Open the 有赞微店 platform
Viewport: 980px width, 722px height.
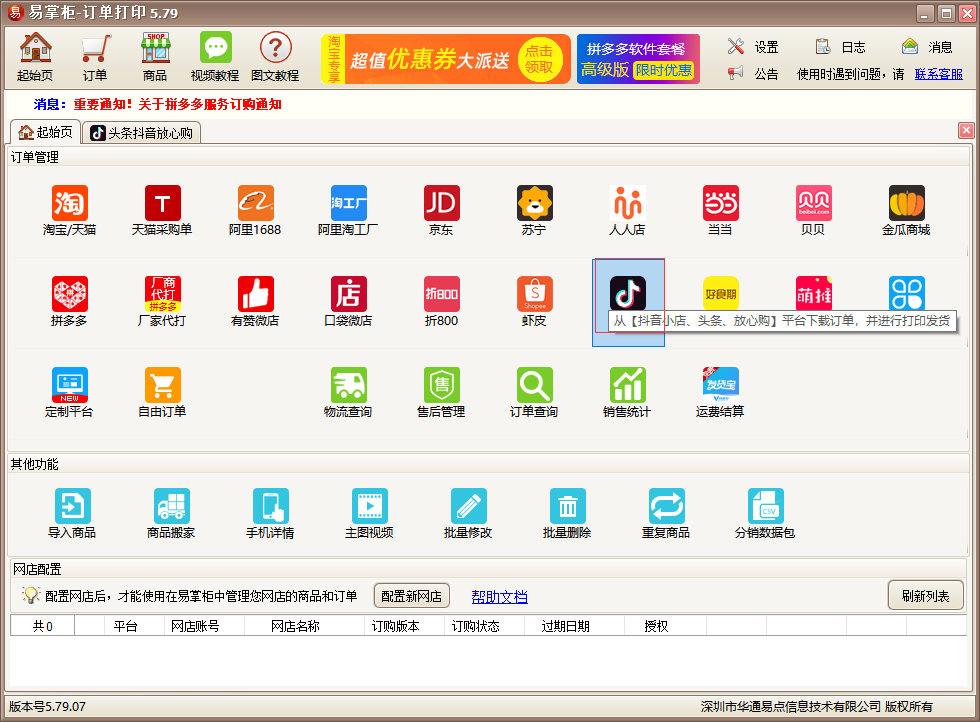pyautogui.click(x=255, y=302)
